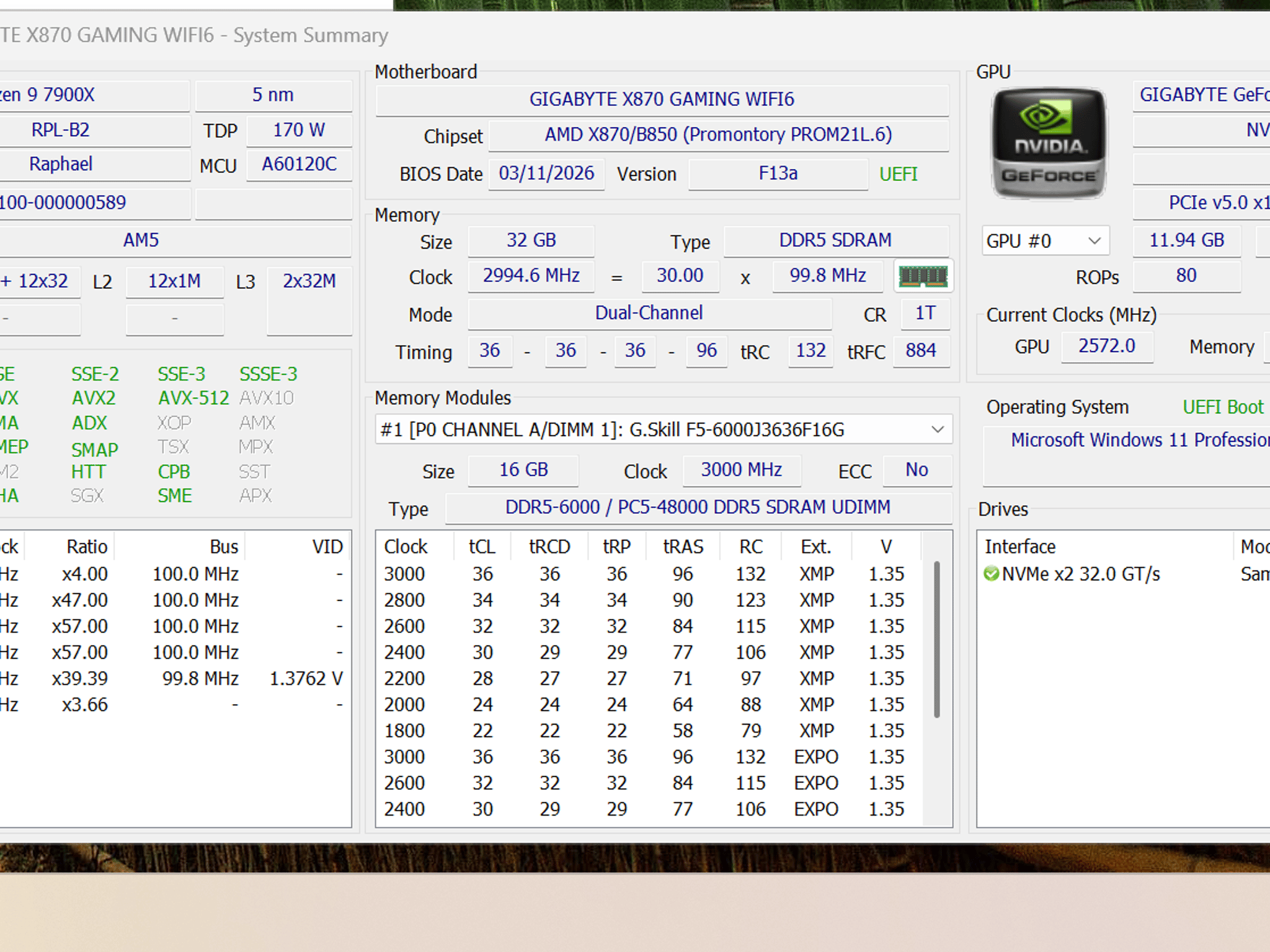Click the green UEFI label by BIOS version
This screenshot has height=952, width=1270.
(898, 174)
